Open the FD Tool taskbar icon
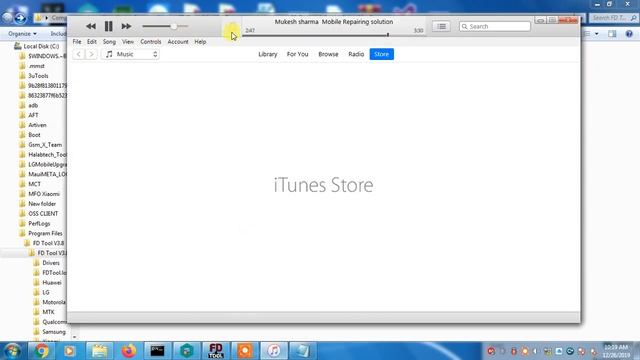 click(216, 351)
